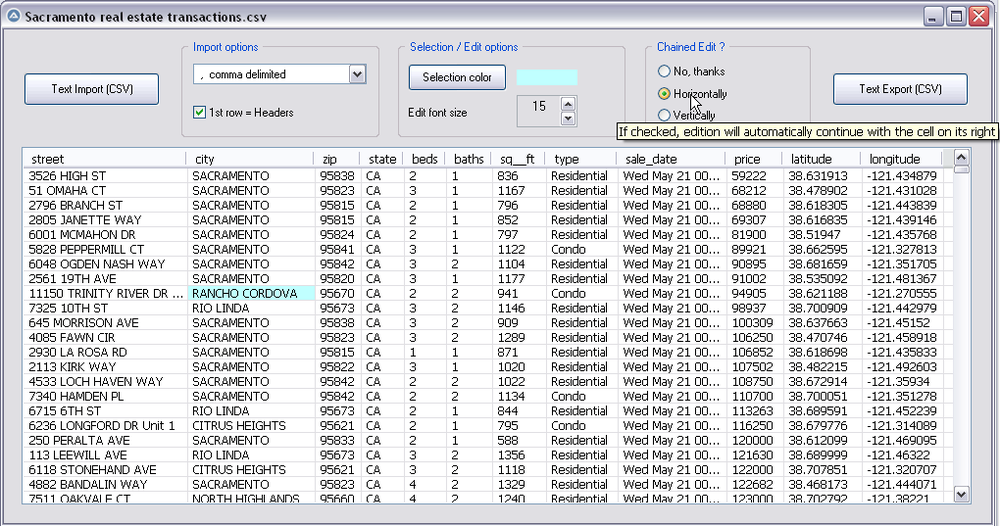
Task: Select 'Horizontally' chained edit radio button
Action: (x=664, y=94)
